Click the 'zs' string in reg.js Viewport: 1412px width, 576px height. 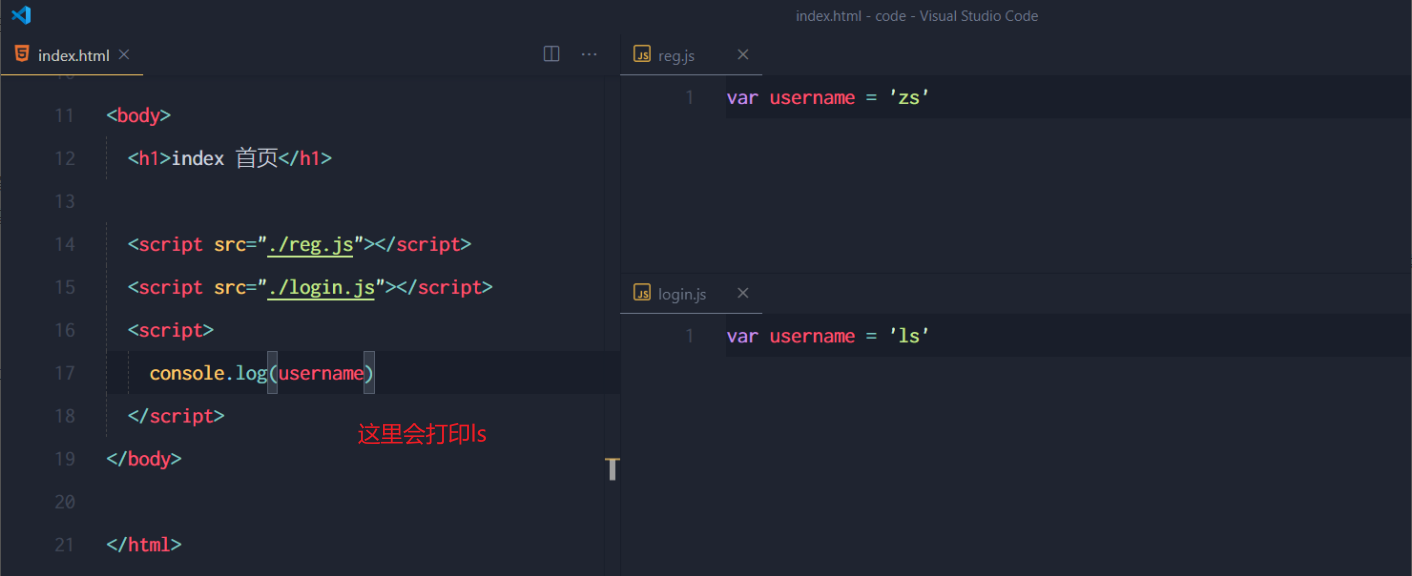pos(910,98)
